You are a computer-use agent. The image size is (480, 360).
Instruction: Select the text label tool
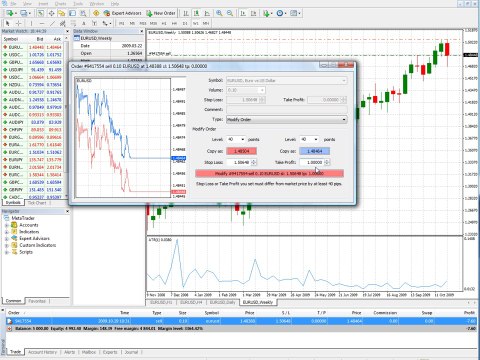tap(95, 23)
